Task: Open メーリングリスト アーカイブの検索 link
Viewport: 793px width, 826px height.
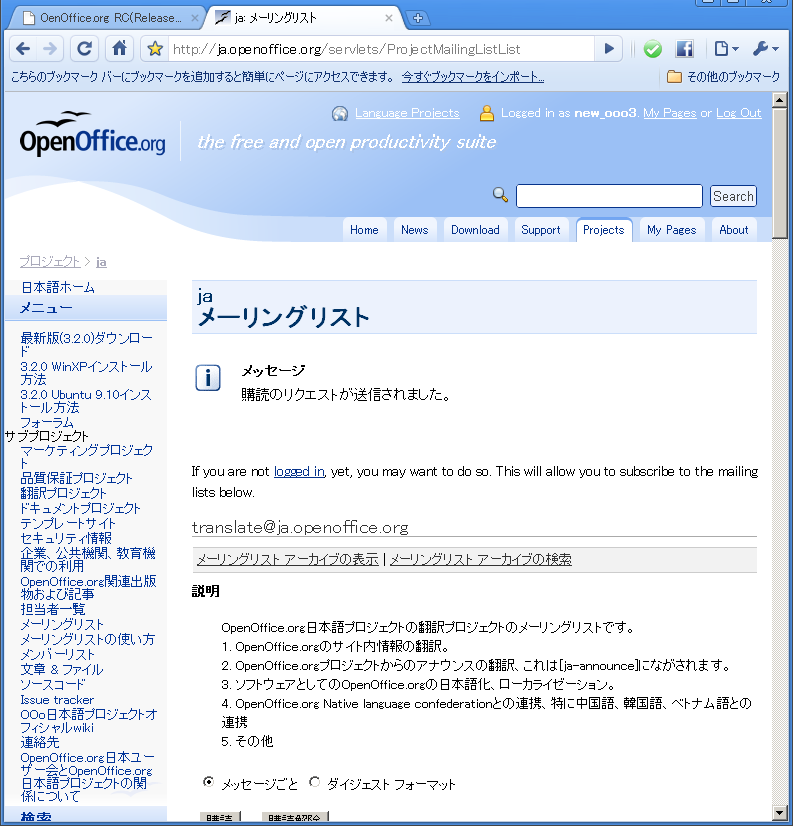Action: click(481, 559)
